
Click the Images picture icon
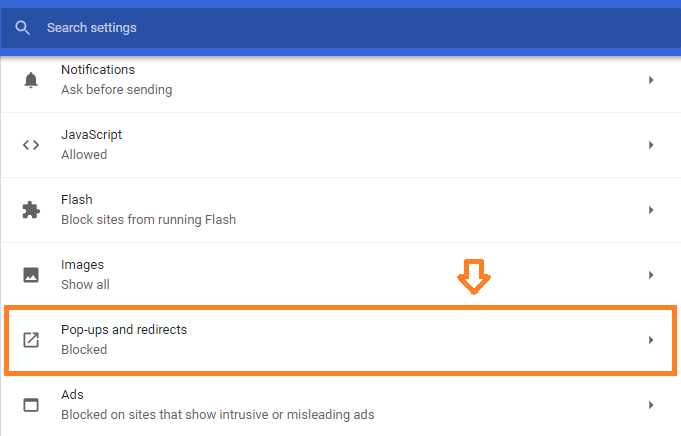pos(31,275)
